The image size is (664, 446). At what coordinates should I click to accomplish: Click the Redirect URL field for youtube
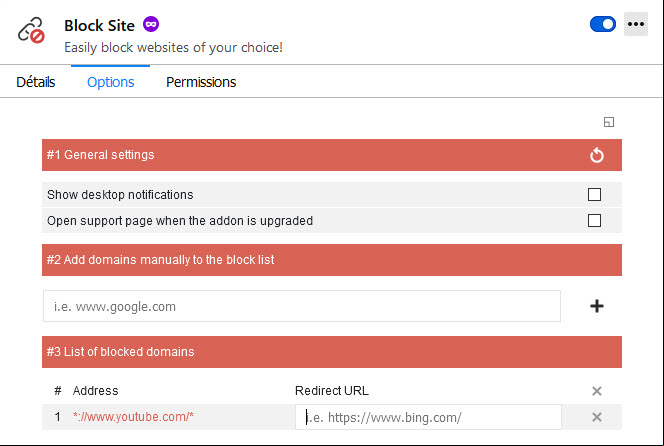click(x=428, y=417)
